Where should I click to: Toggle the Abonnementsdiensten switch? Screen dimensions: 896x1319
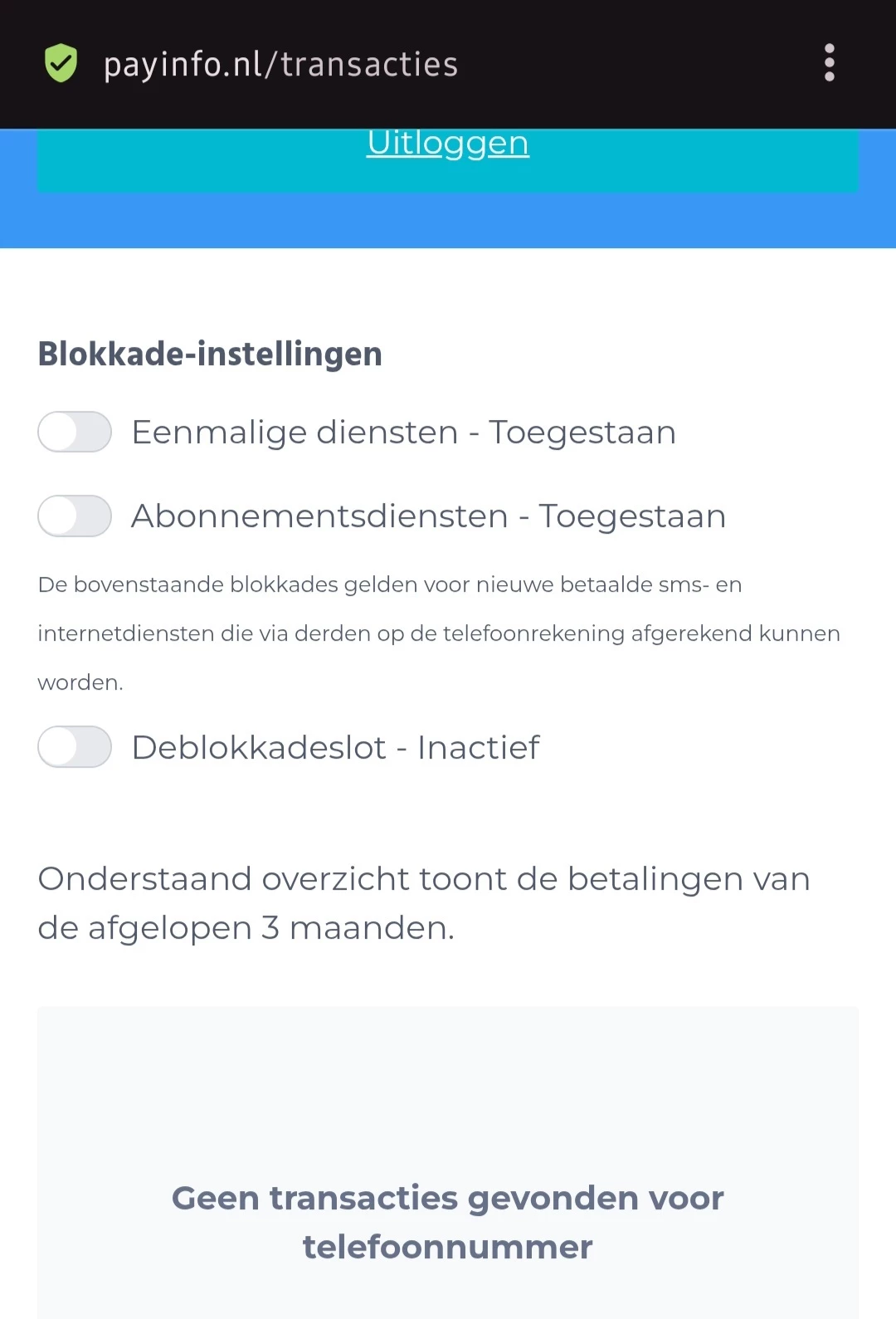click(75, 515)
